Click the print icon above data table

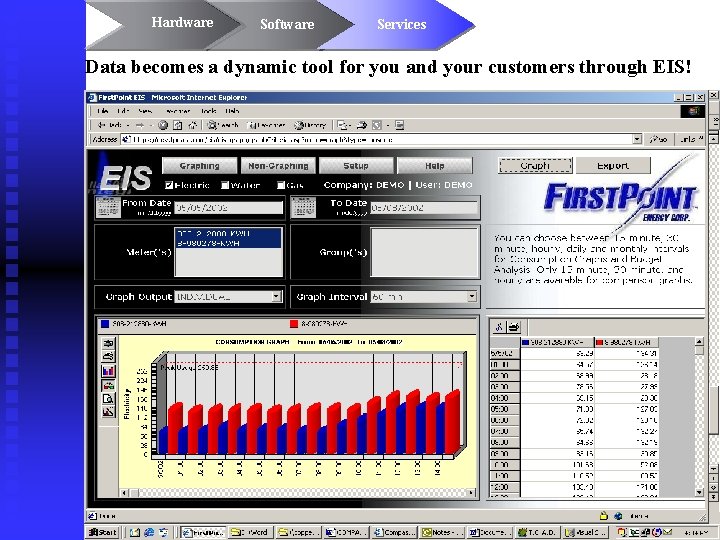(514, 327)
